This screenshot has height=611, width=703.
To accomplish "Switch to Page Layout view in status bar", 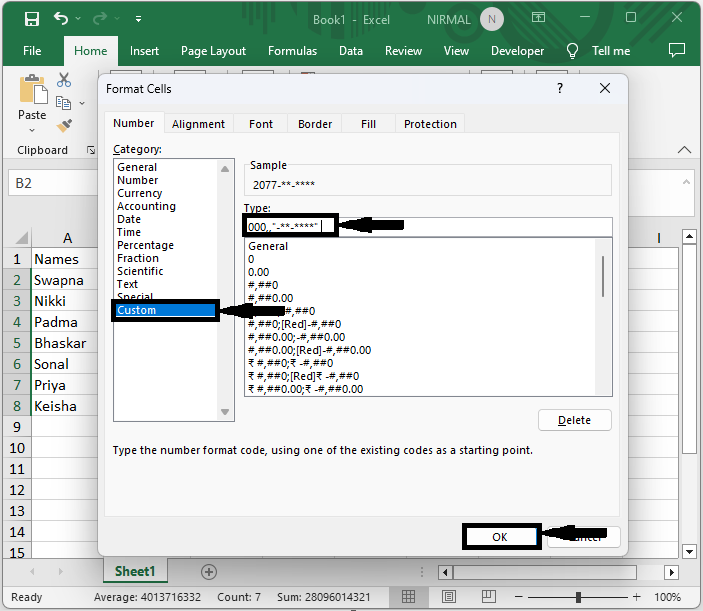I will (447, 597).
